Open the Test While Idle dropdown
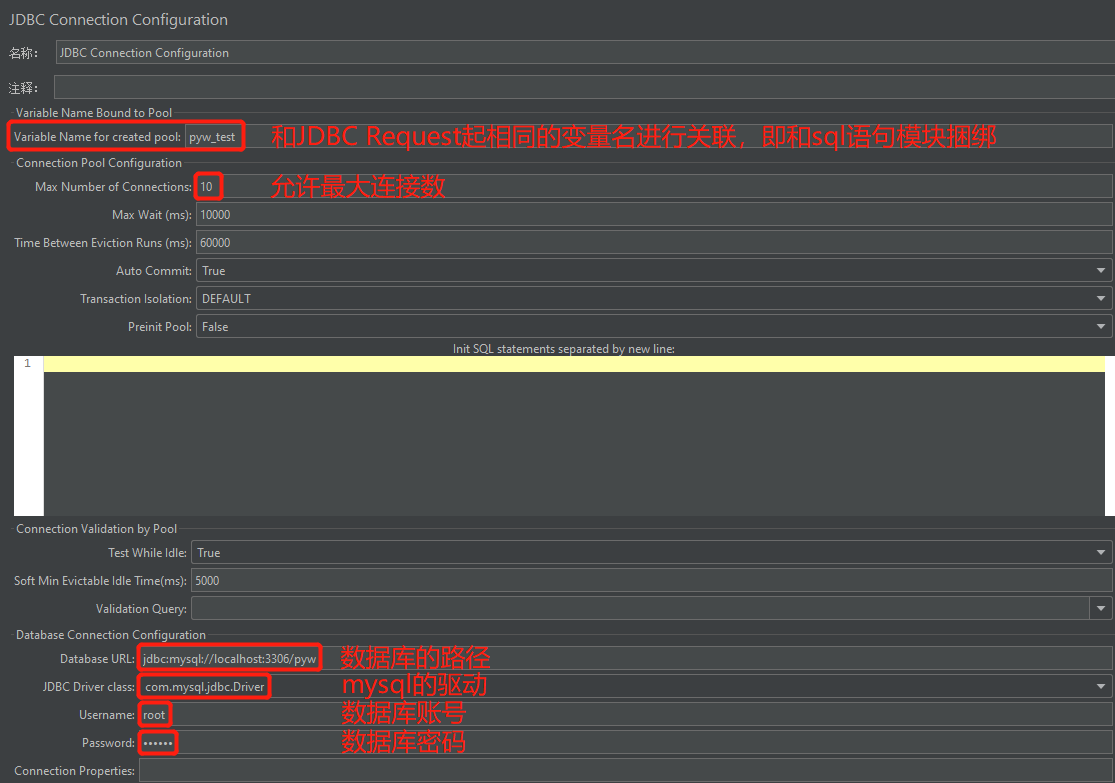 651,553
